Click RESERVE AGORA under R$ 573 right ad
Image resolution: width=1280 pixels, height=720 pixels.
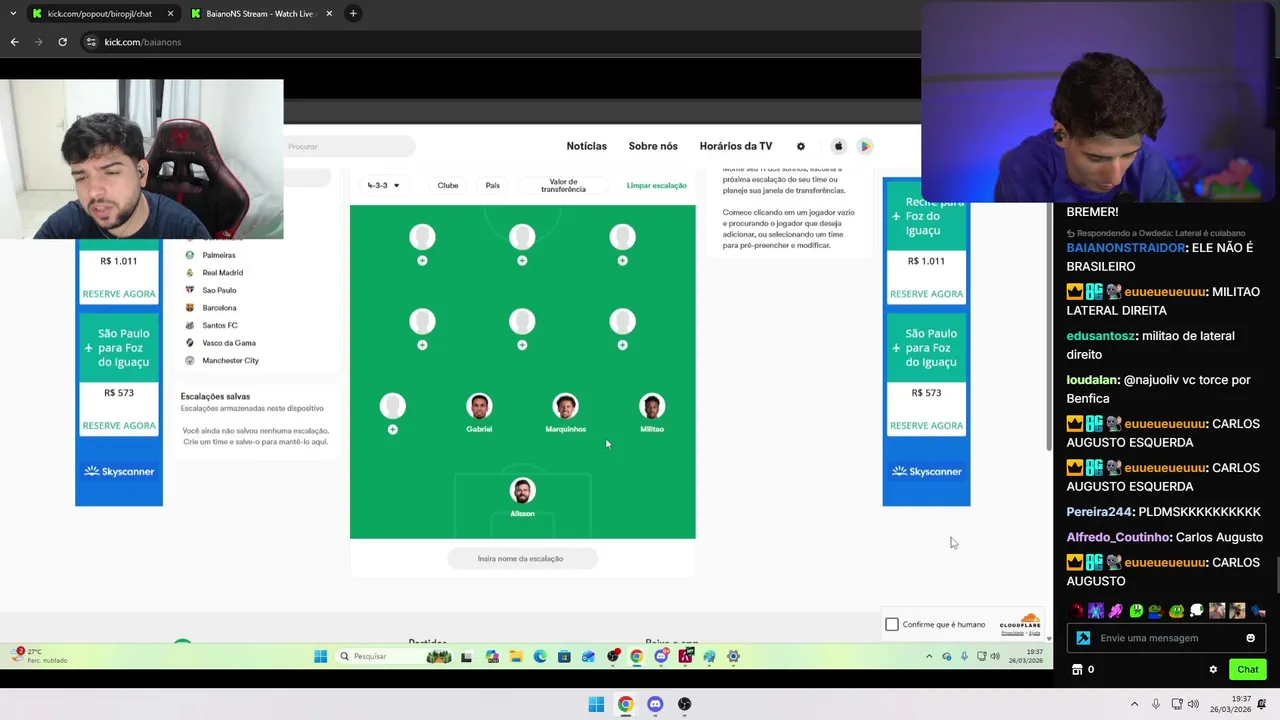point(926,426)
